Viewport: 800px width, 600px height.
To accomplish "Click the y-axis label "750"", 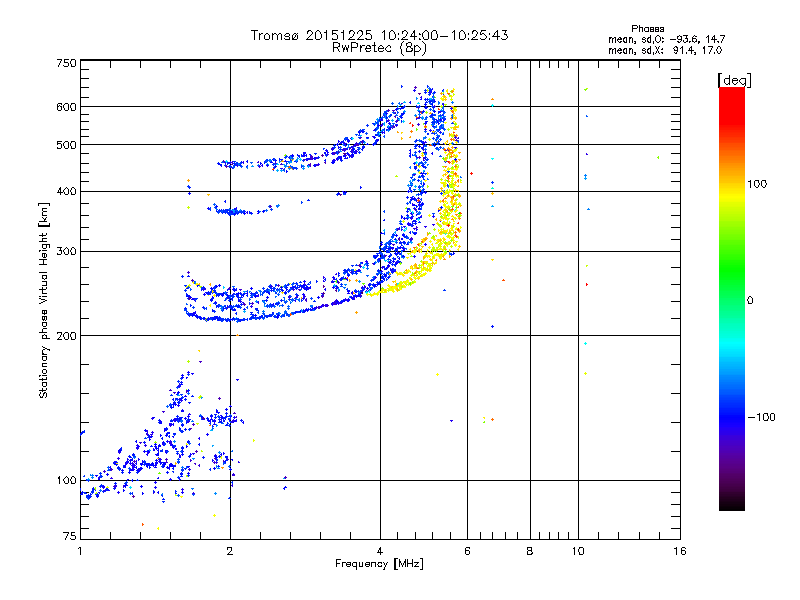I will (67, 63).
